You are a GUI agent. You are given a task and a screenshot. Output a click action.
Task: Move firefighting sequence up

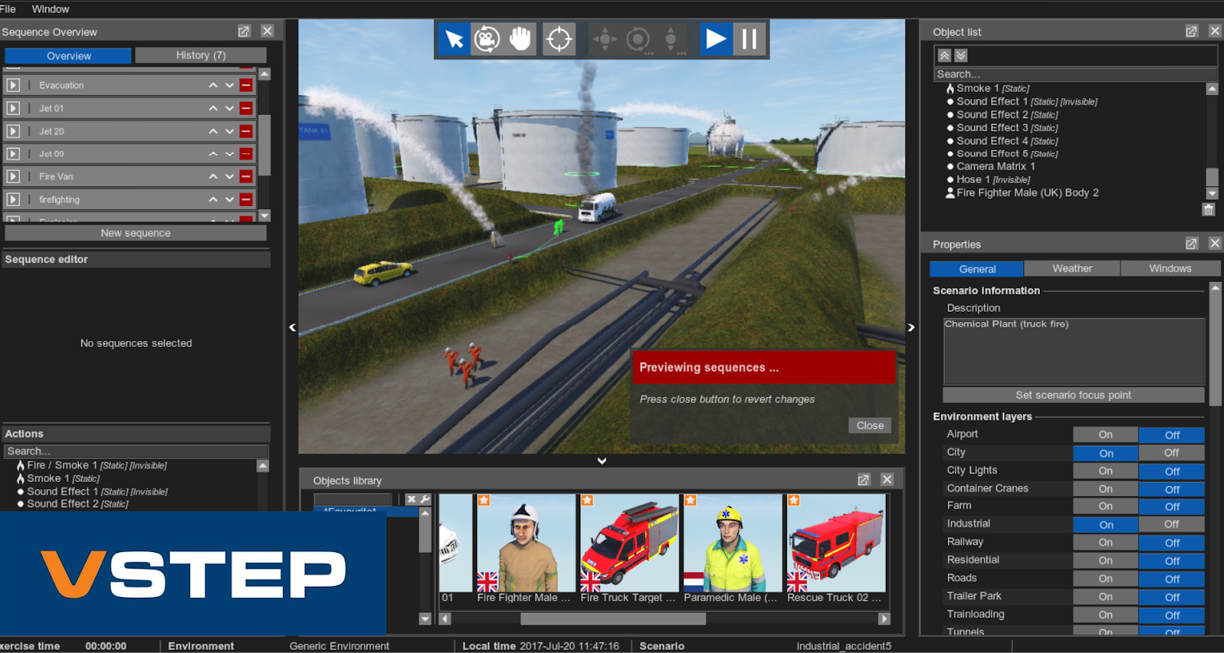[213, 200]
